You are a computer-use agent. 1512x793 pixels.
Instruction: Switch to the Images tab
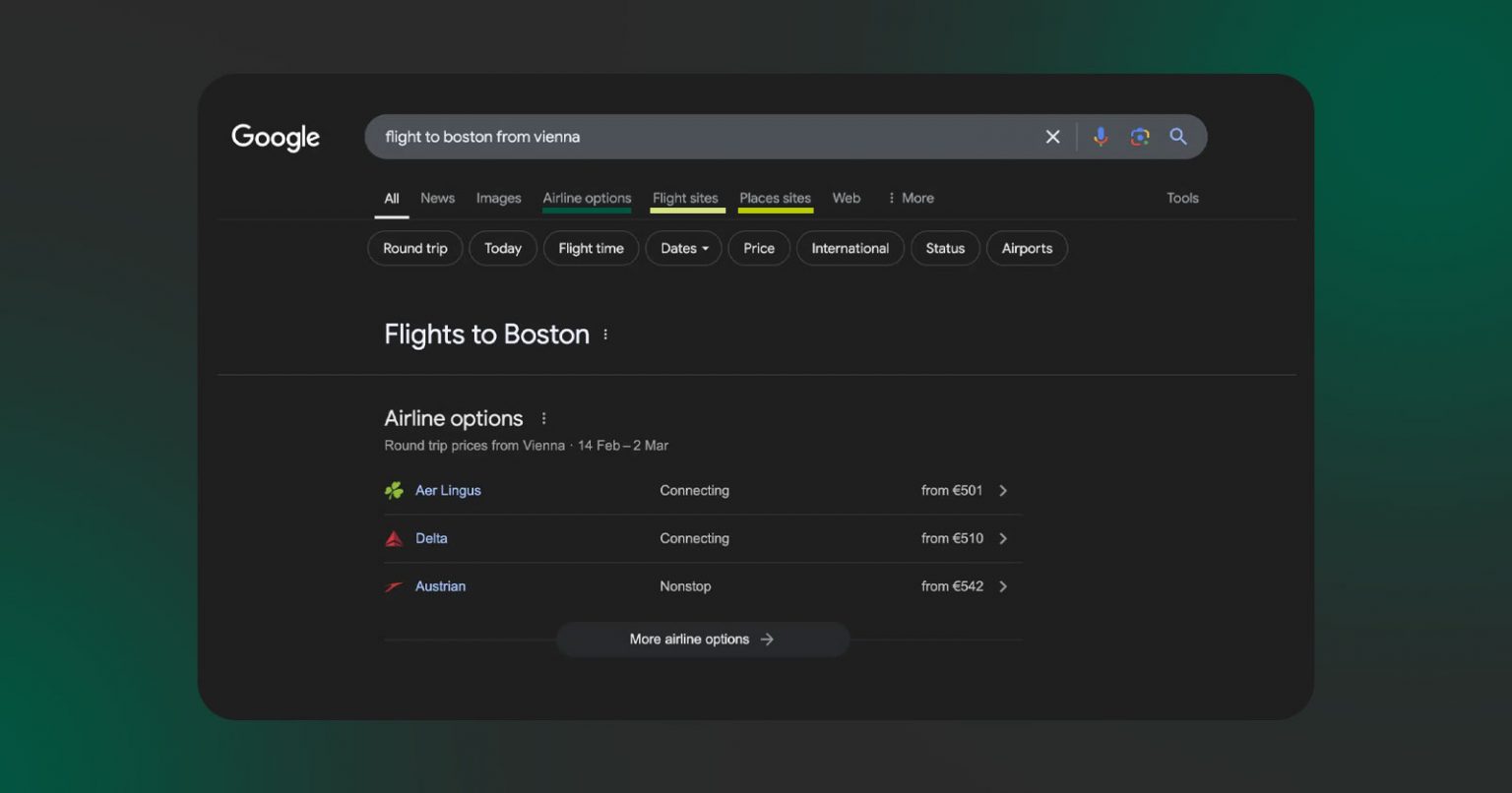(498, 198)
